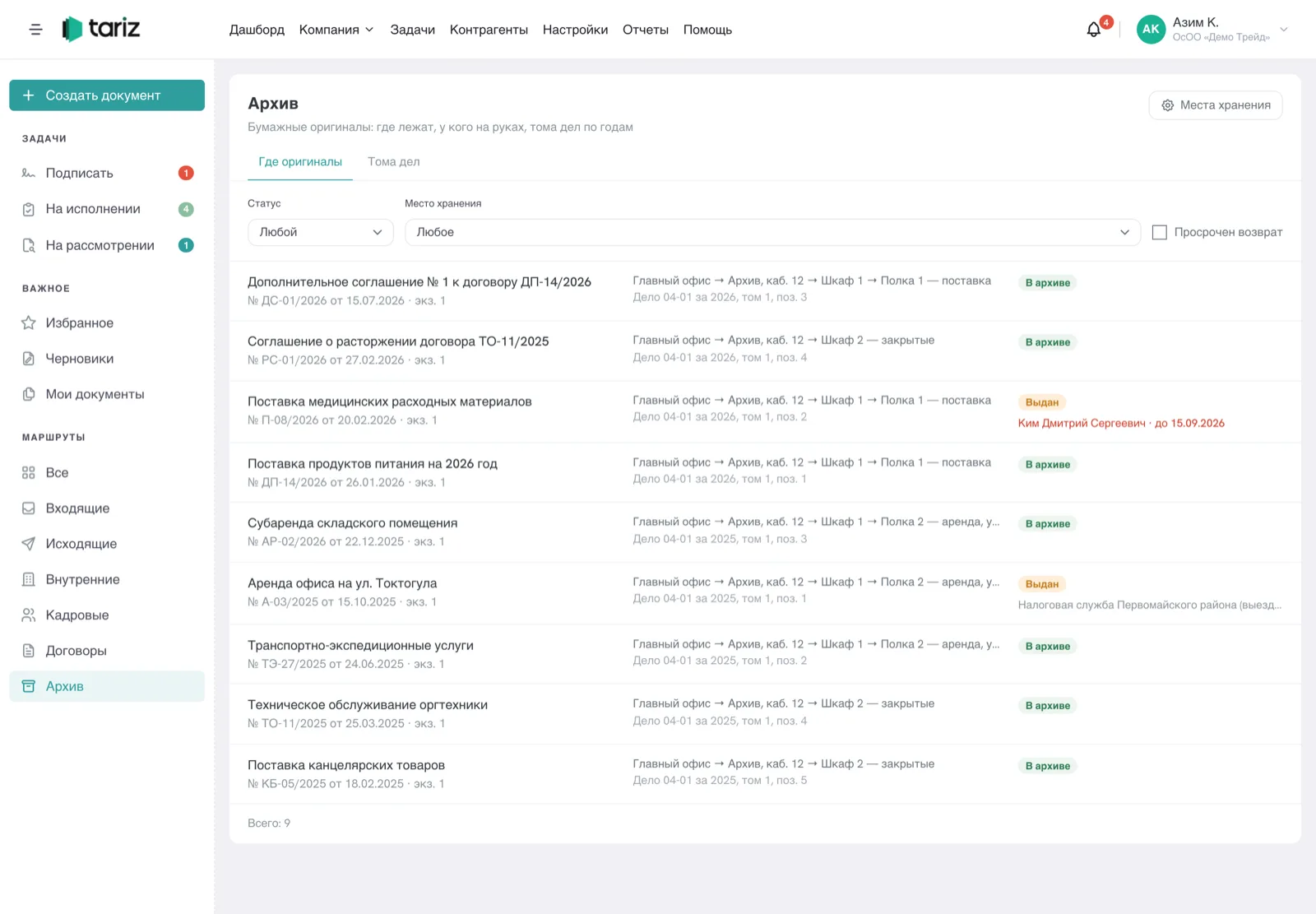Click the На исполнении clipboard icon
The width and height of the screenshot is (1316, 914).
[x=29, y=209]
